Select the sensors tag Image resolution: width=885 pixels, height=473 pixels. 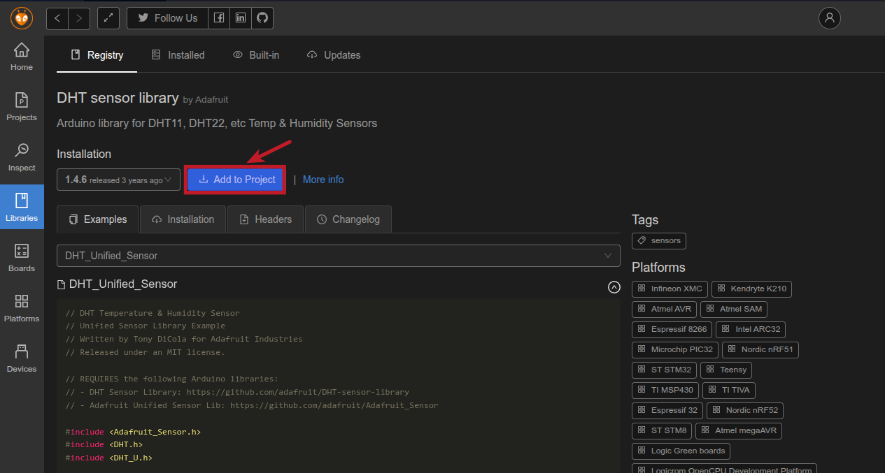659,241
